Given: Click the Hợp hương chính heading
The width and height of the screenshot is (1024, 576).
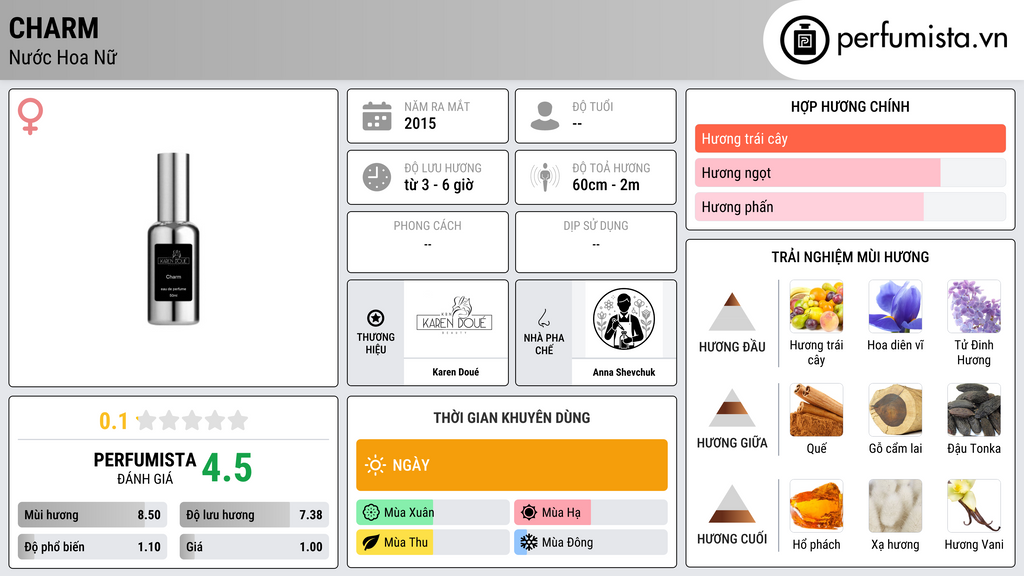Looking at the screenshot, I should click(850, 106).
